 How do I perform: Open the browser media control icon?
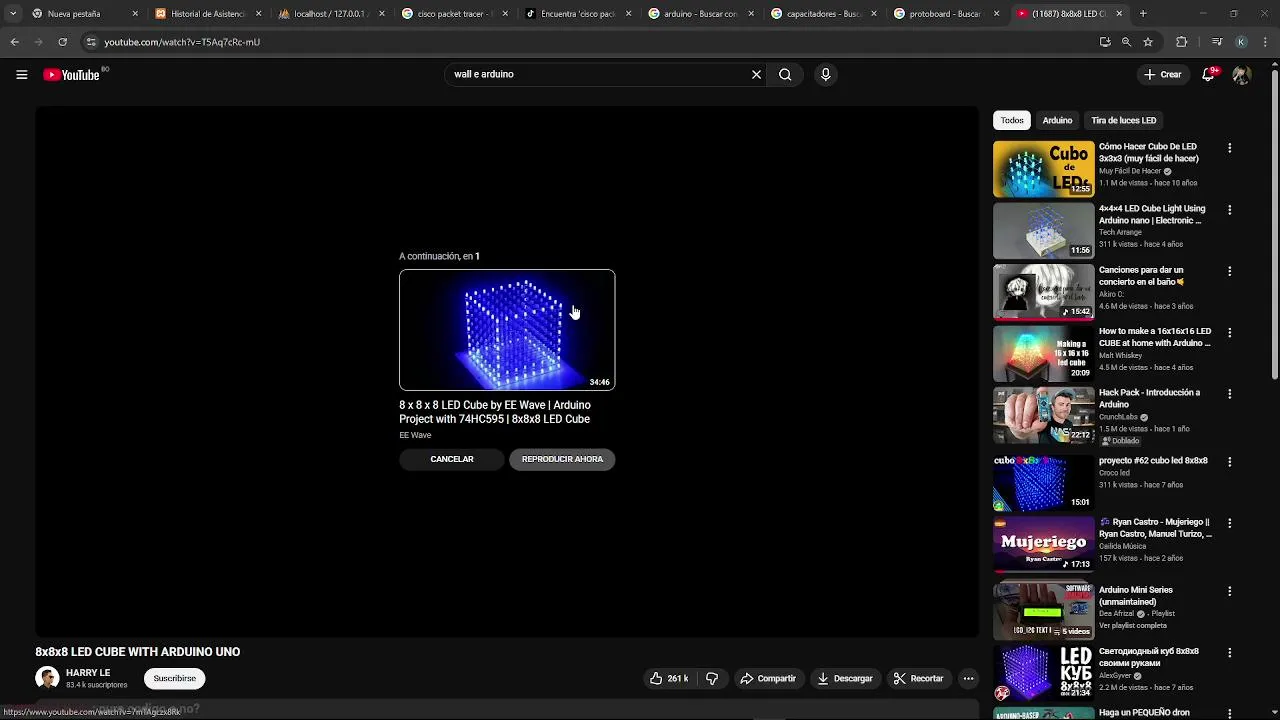1216,42
